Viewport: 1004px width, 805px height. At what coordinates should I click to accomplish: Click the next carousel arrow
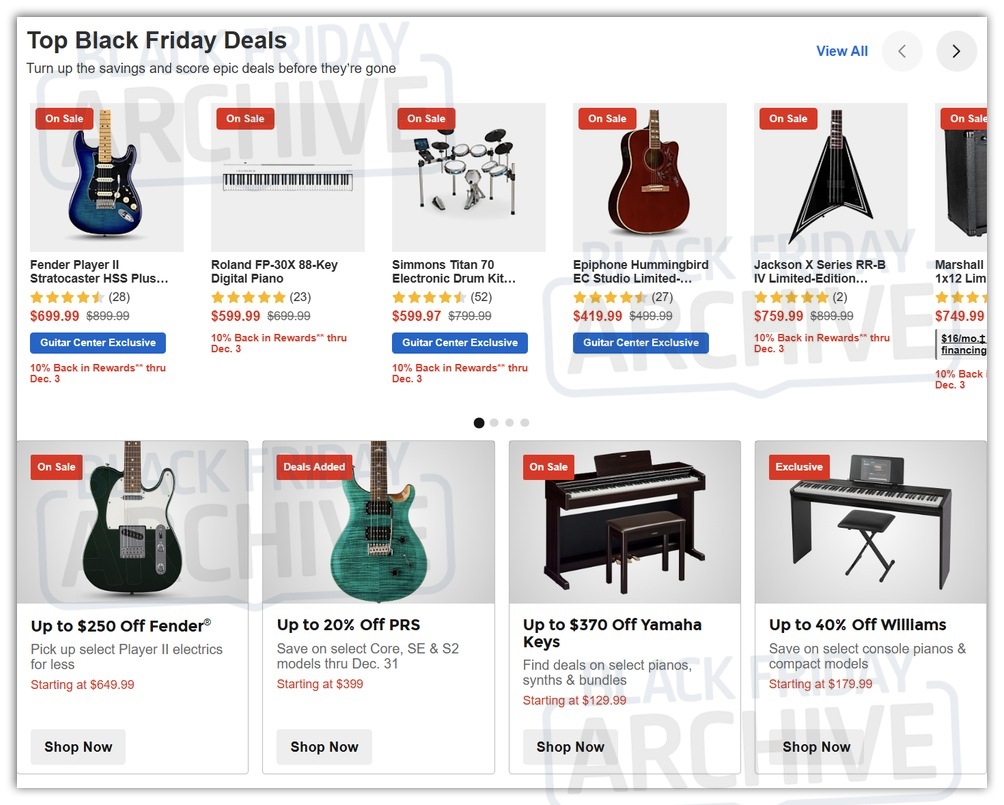point(956,51)
